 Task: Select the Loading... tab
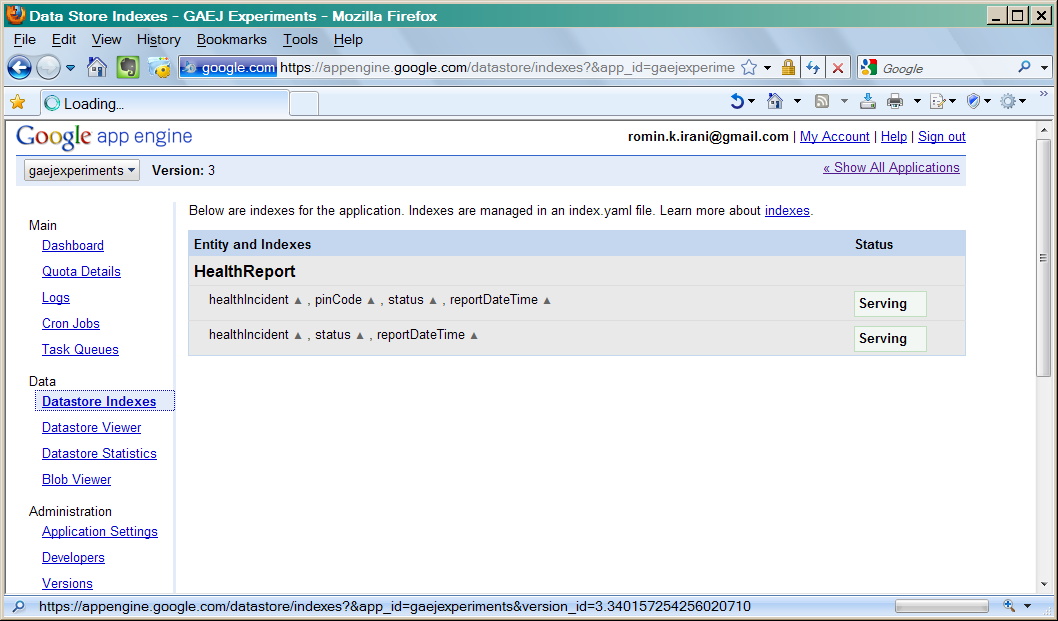point(165,103)
